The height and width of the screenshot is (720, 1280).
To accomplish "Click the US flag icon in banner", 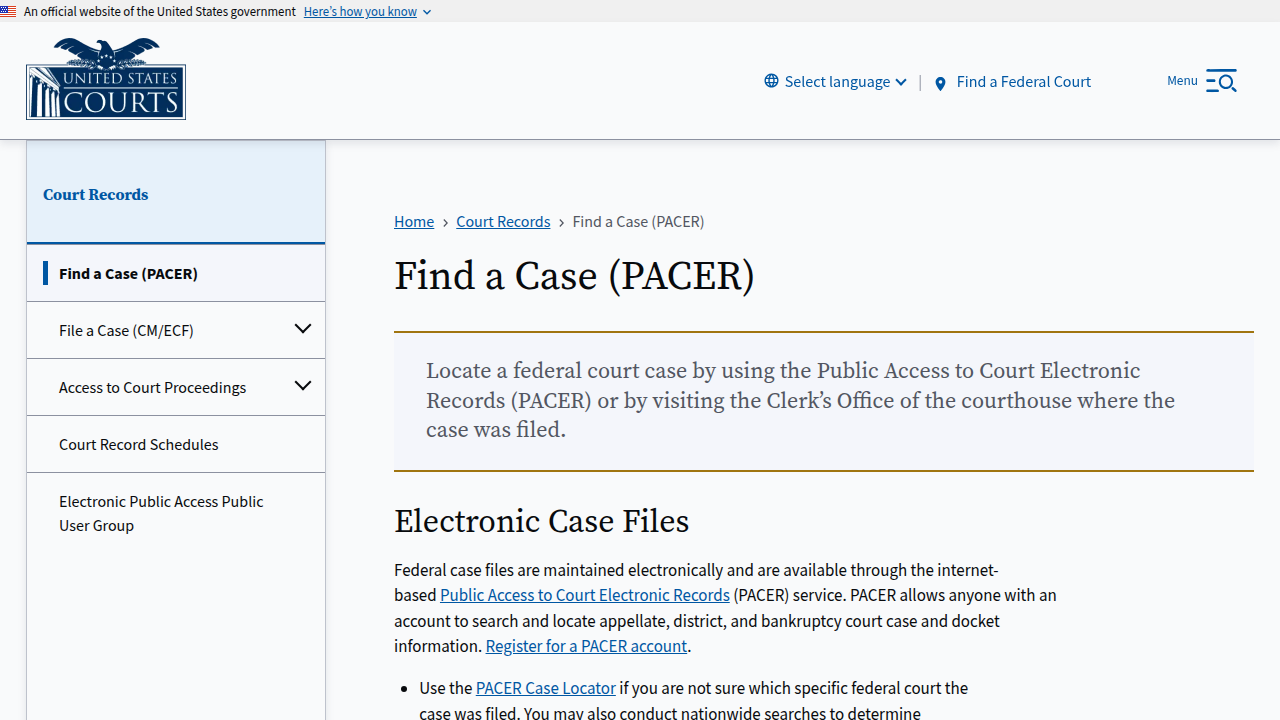I will (x=8, y=11).
